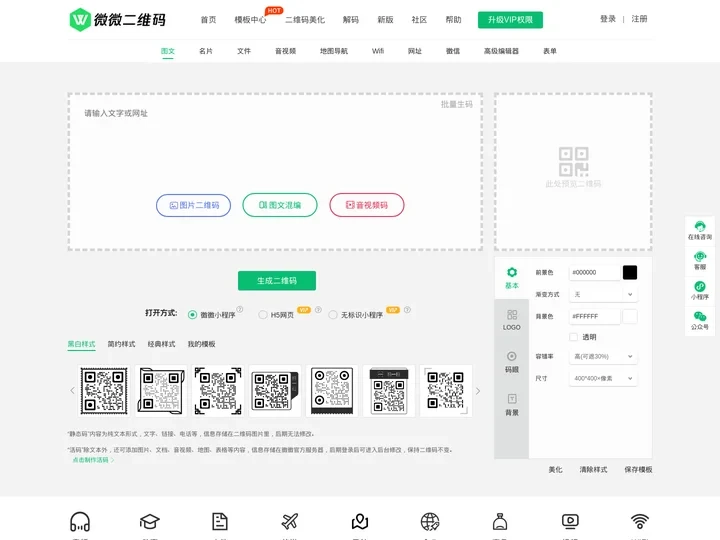
Task: Click the bottle icon in bottom row
Action: tap(500, 522)
